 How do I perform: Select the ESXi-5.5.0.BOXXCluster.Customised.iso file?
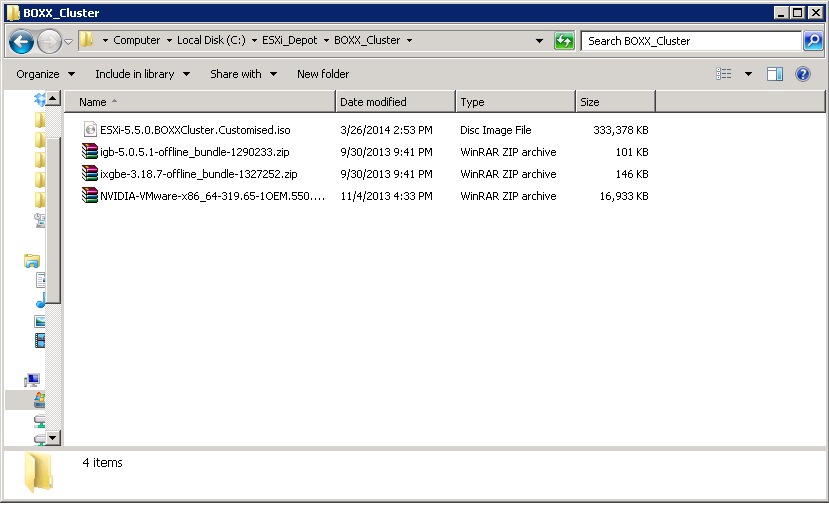coord(194,130)
